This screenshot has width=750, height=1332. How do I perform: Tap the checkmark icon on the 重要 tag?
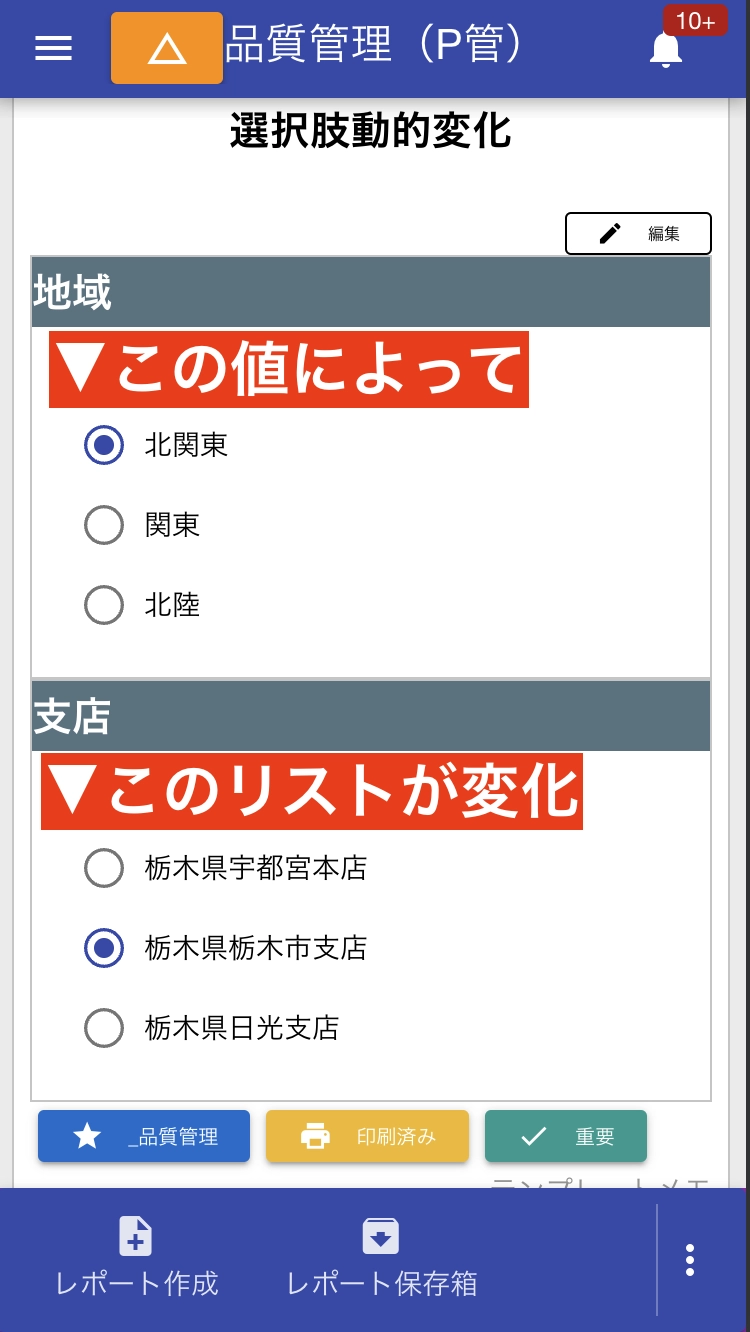tap(530, 1136)
